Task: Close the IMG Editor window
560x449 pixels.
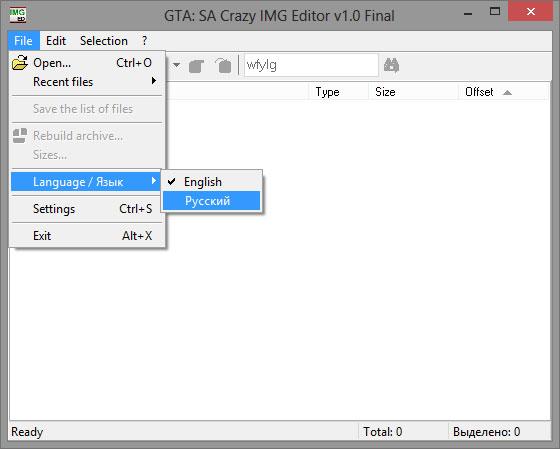Action: (x=531, y=12)
